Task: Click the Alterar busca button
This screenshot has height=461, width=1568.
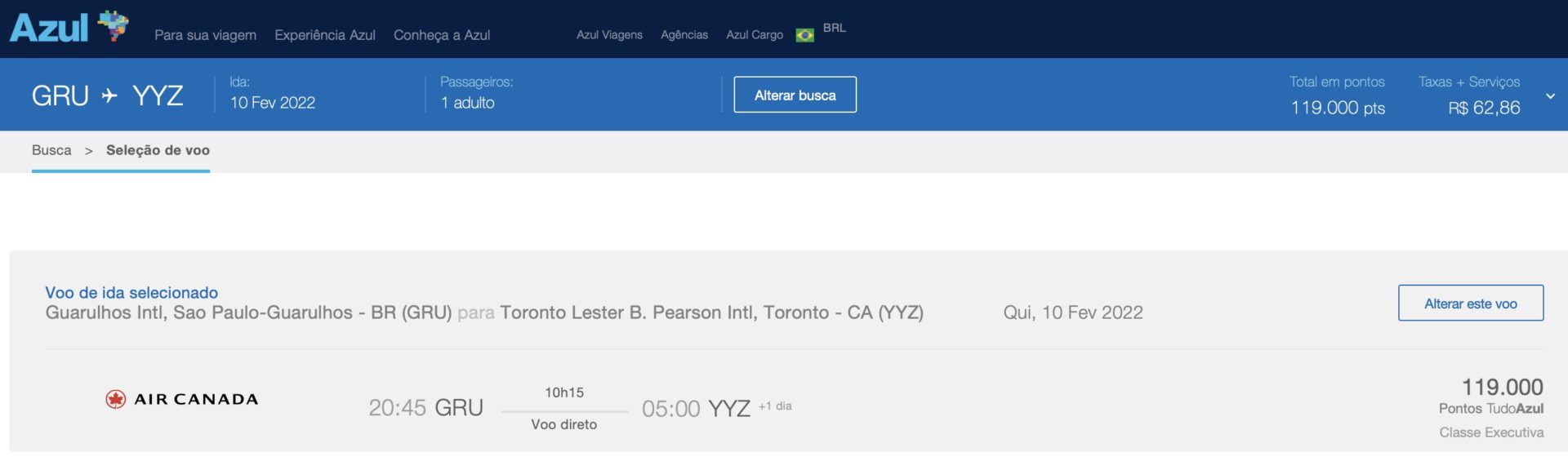Action: click(x=795, y=95)
